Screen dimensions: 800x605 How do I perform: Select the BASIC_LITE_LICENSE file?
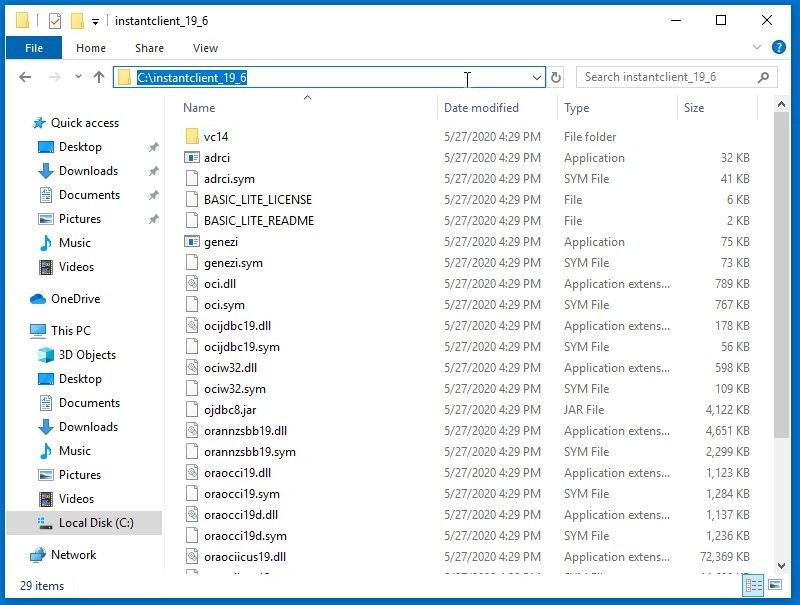tap(258, 200)
